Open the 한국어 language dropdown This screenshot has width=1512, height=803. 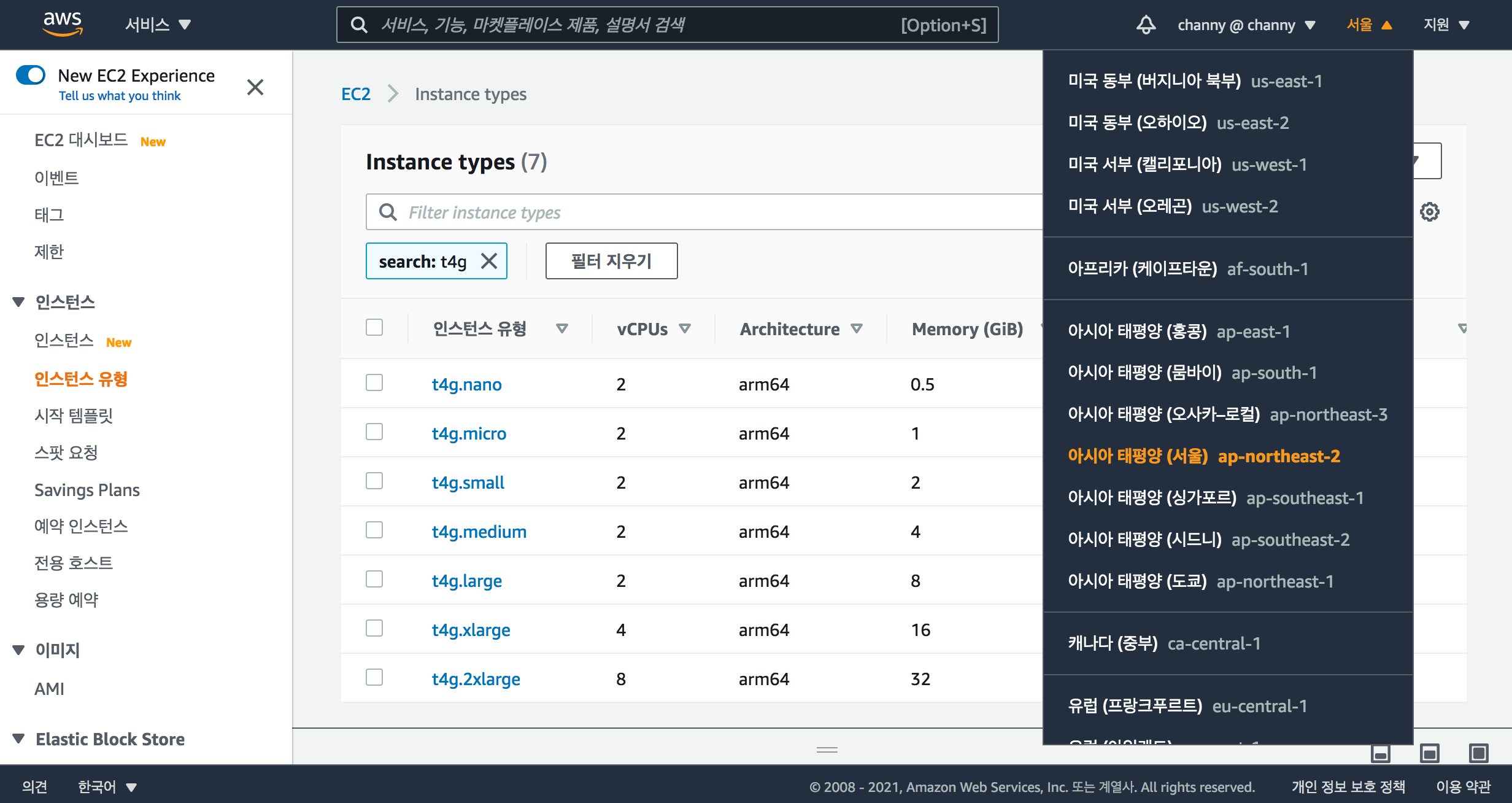(107, 786)
